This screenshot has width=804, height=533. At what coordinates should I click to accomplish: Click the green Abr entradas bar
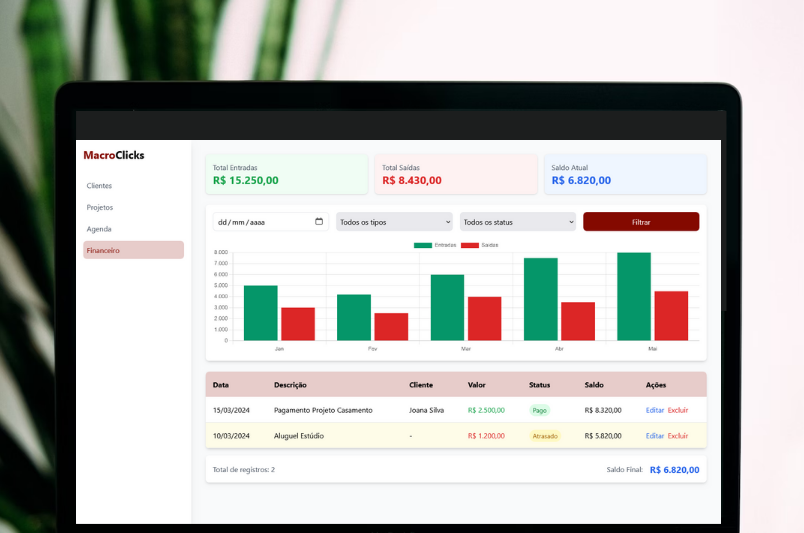click(x=540, y=299)
